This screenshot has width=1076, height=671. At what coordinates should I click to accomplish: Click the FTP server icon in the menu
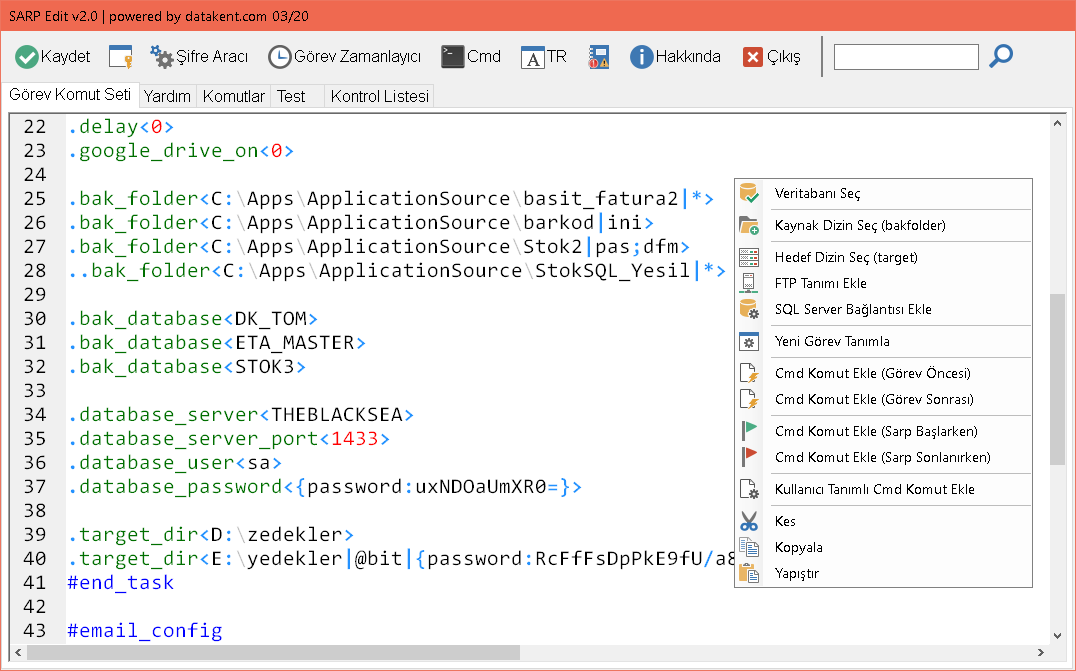[x=749, y=283]
